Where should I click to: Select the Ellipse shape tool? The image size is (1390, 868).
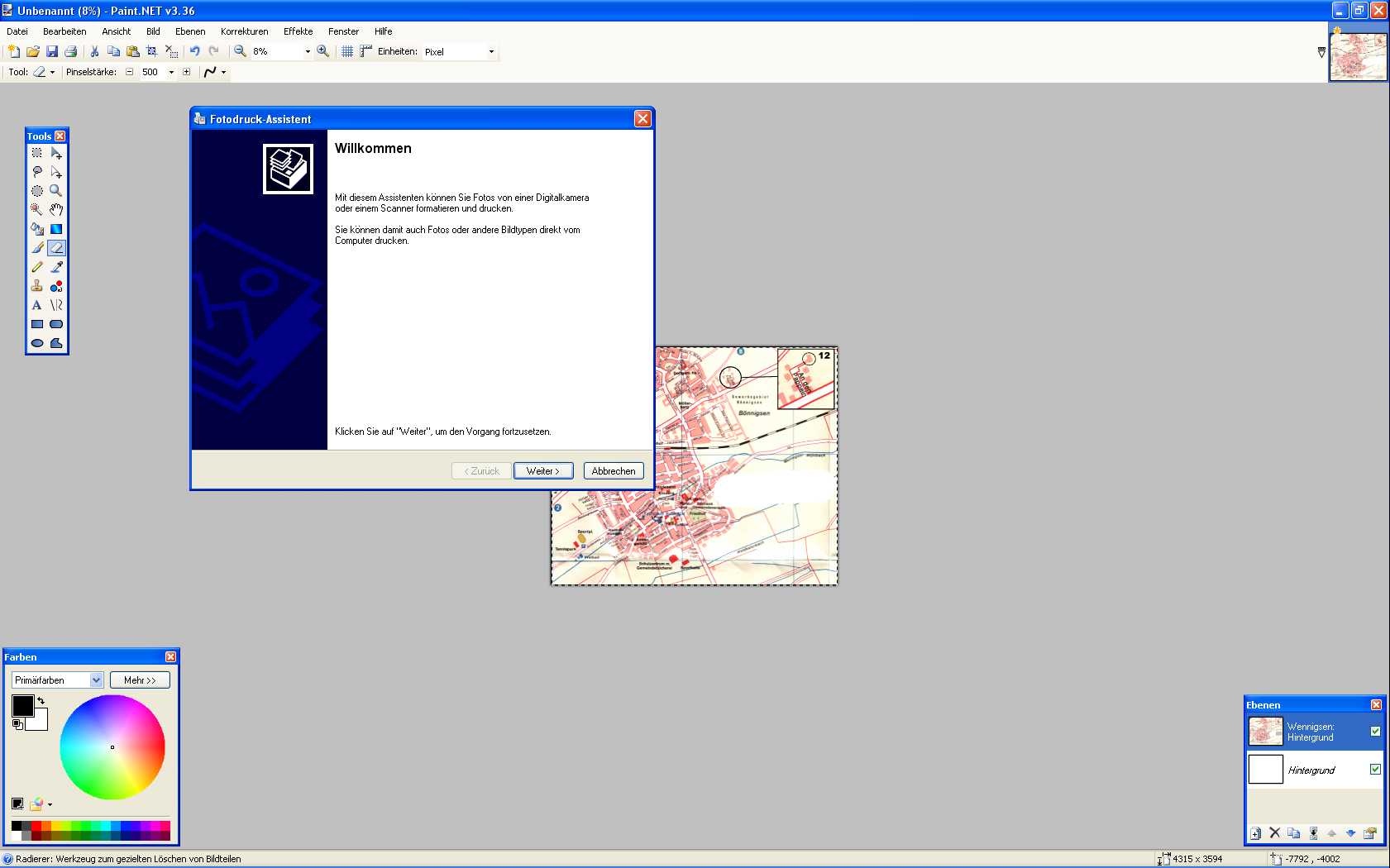tap(37, 343)
